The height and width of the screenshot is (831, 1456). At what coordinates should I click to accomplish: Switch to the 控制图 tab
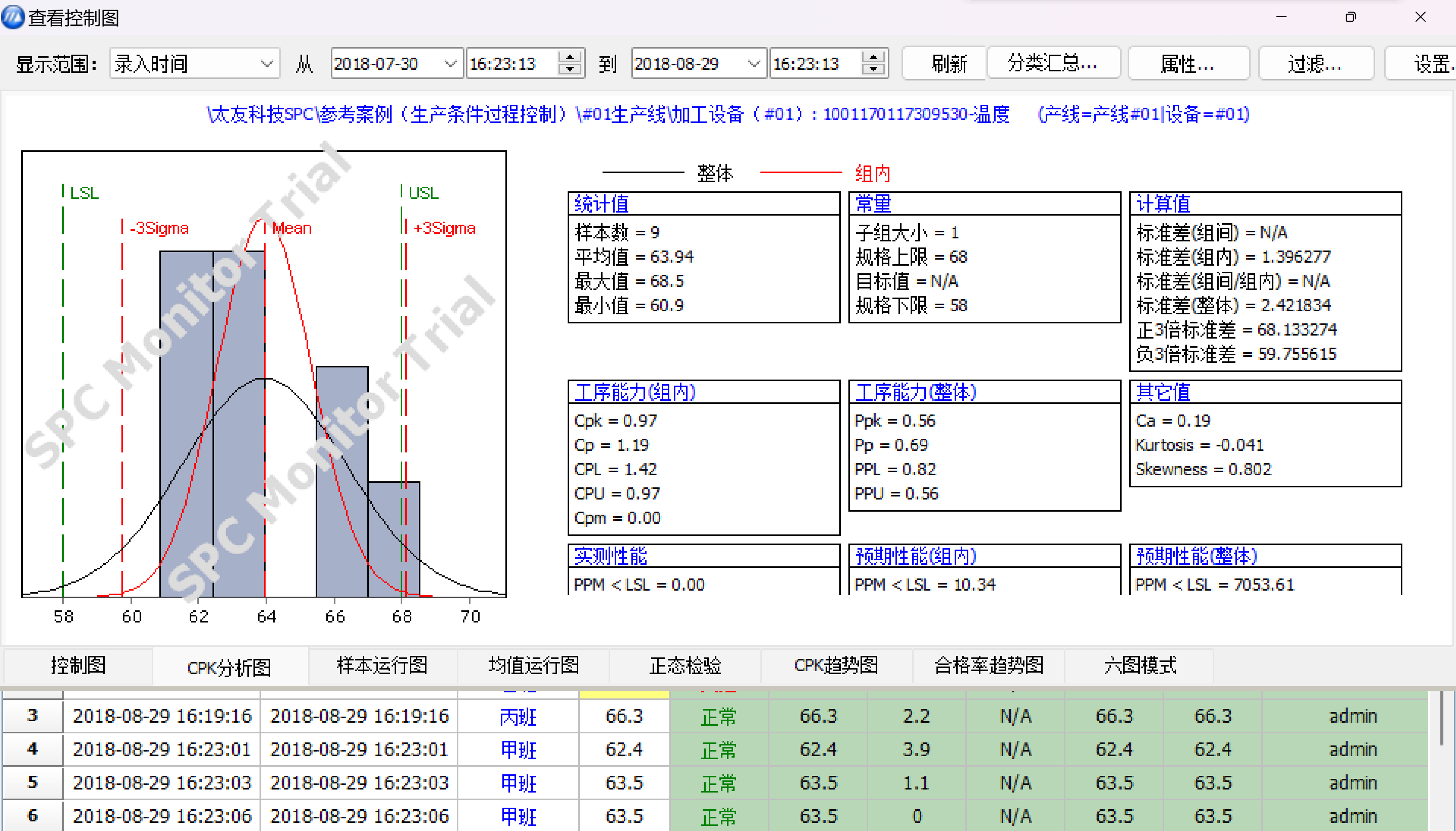pyautogui.click(x=78, y=665)
